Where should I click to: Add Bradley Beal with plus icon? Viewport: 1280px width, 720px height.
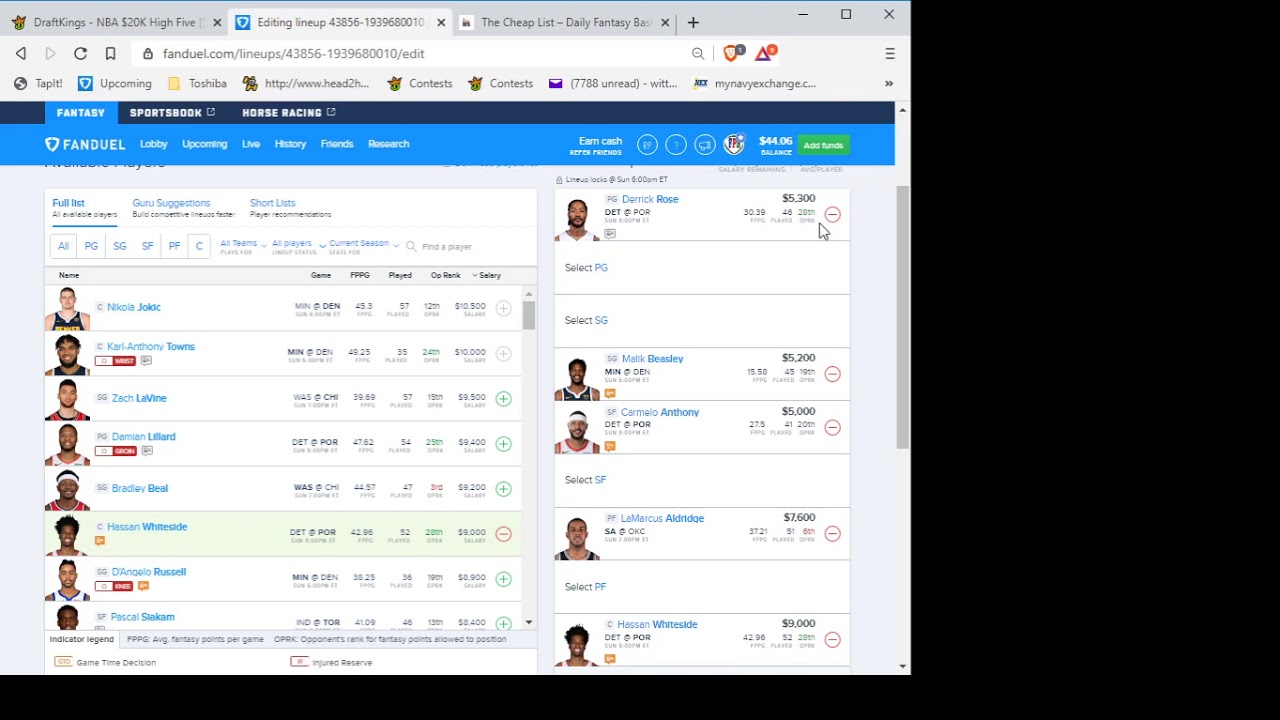pyautogui.click(x=503, y=489)
